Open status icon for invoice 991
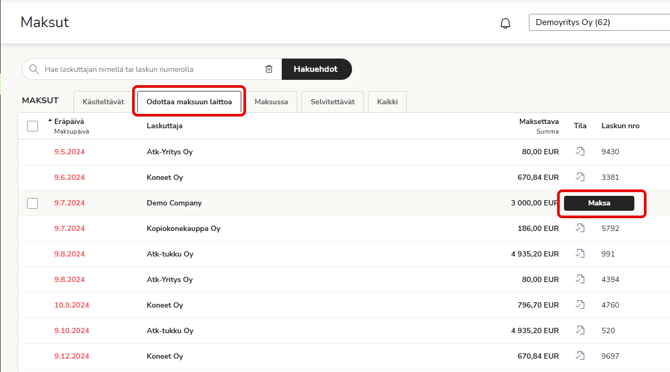Image resolution: width=670 pixels, height=372 pixels. (x=580, y=254)
